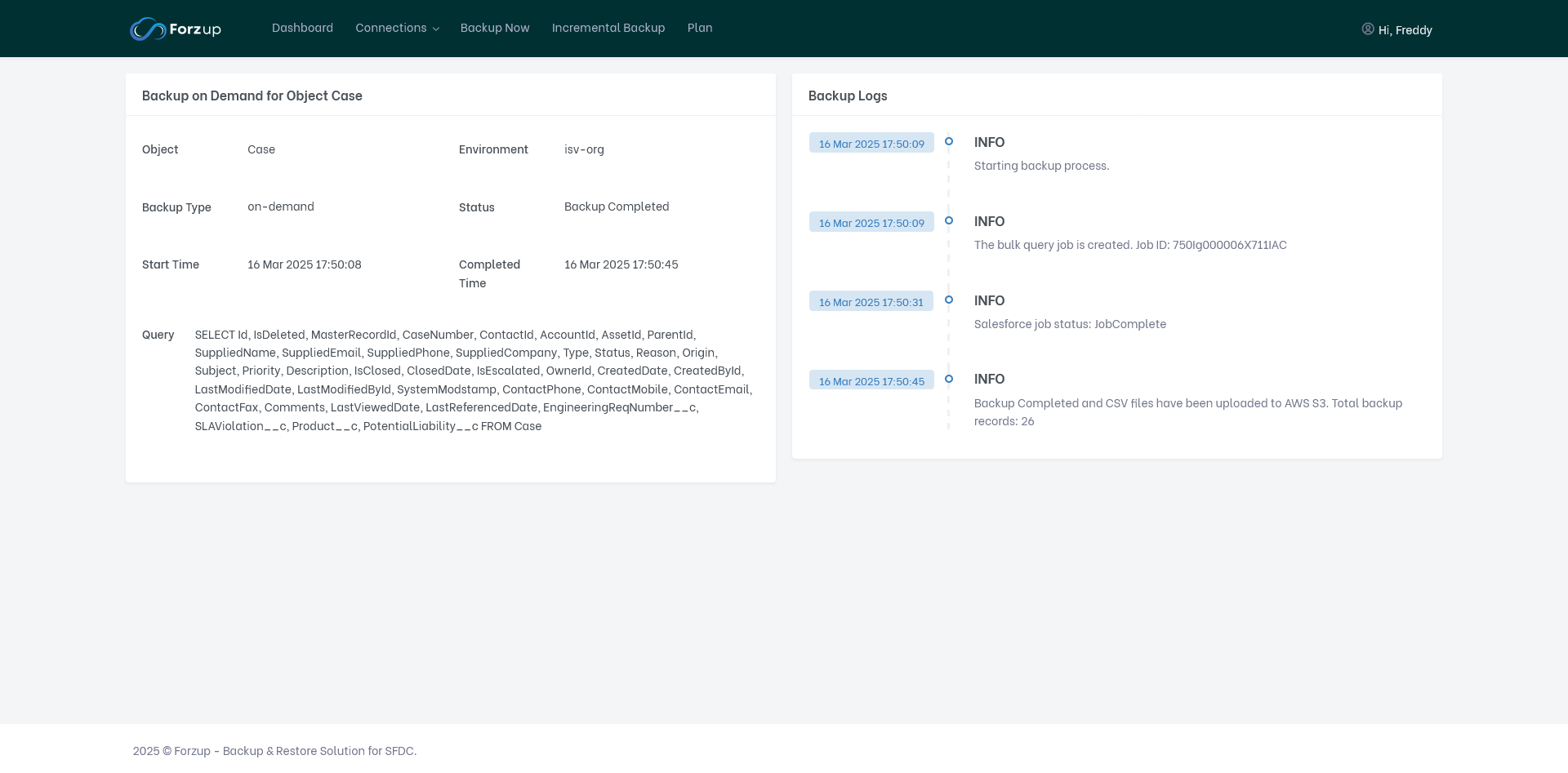Click timeline dot for 'Starting backup process' log

click(948, 141)
